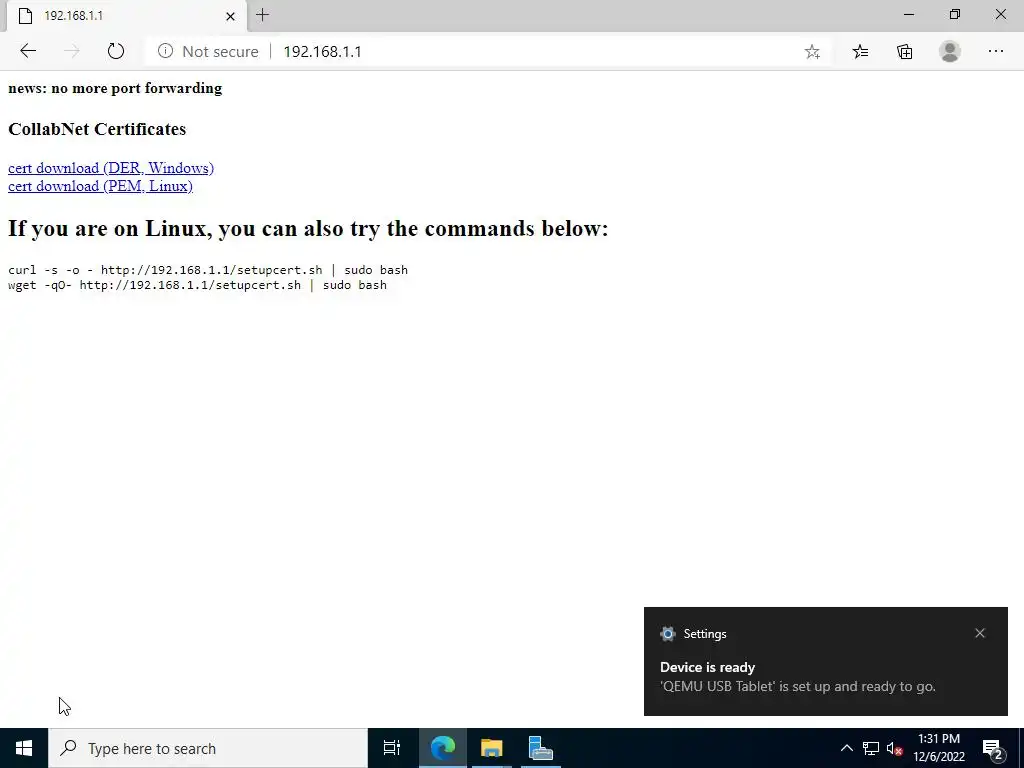
Task: Click the Settings gear icon in notification
Action: (x=667, y=633)
